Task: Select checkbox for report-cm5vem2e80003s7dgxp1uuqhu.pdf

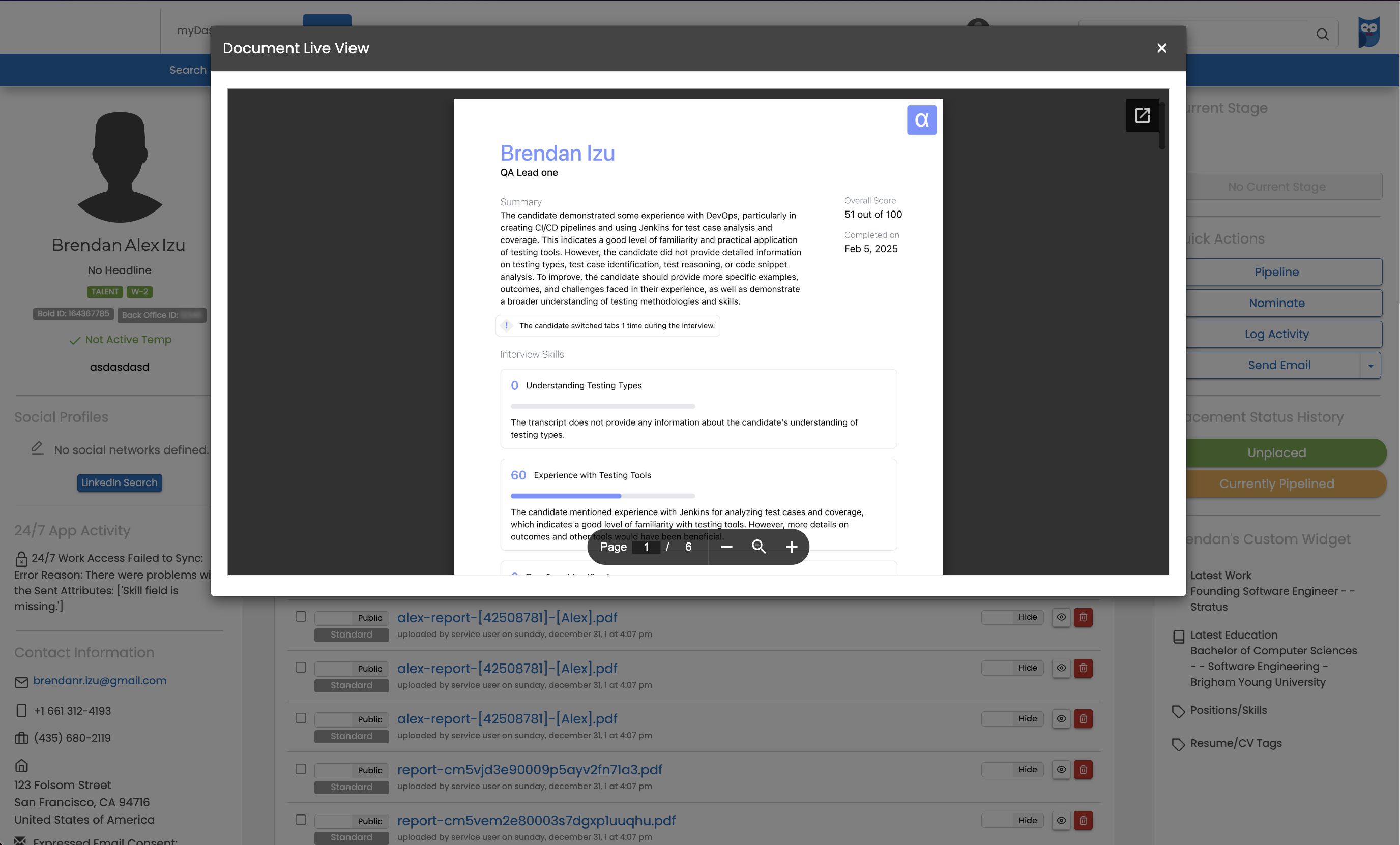Action: coord(301,820)
